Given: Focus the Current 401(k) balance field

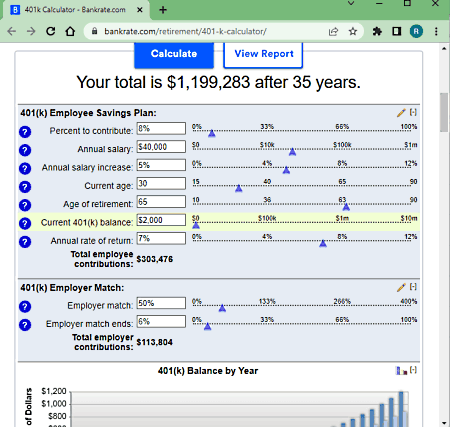Looking at the screenshot, I should coord(161,220).
